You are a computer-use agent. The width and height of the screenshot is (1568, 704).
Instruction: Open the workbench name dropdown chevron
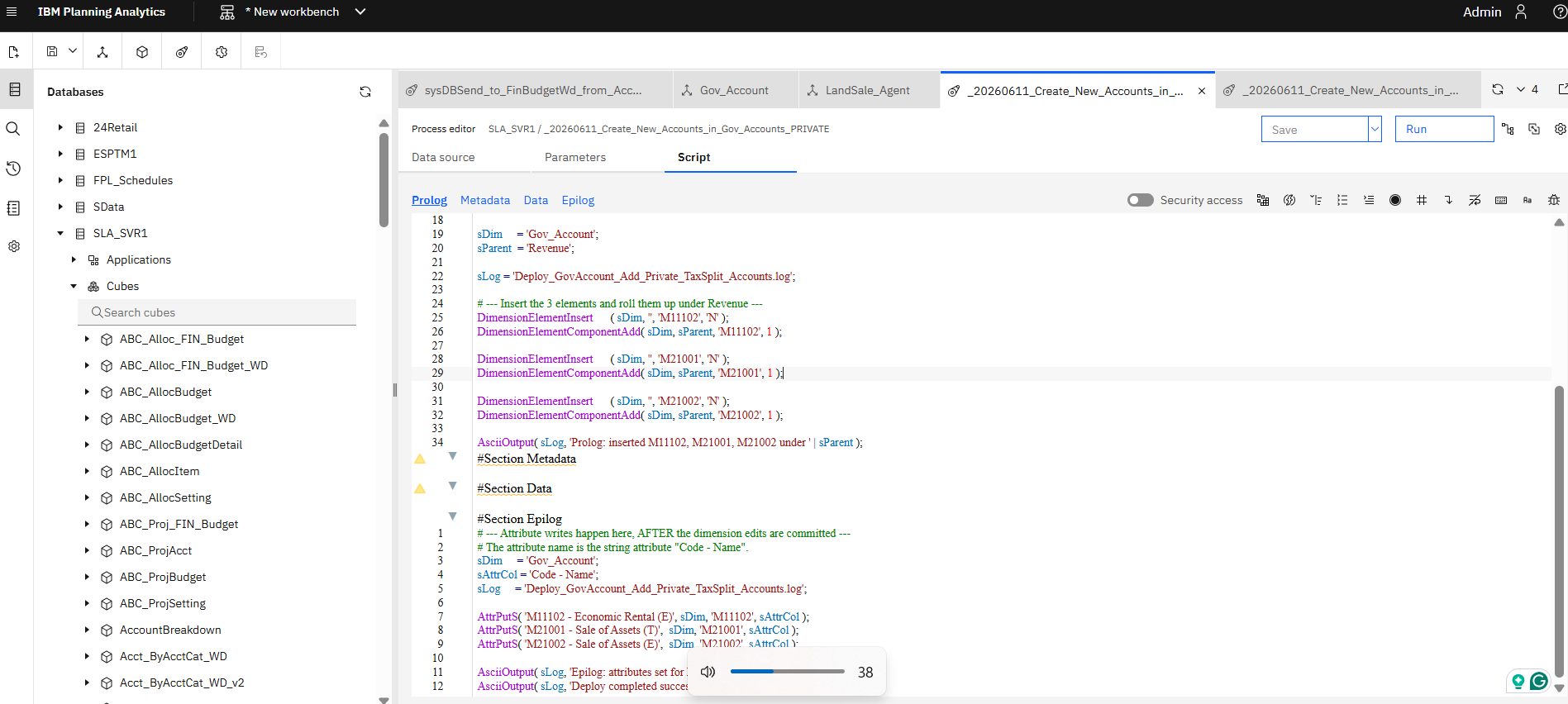360,12
